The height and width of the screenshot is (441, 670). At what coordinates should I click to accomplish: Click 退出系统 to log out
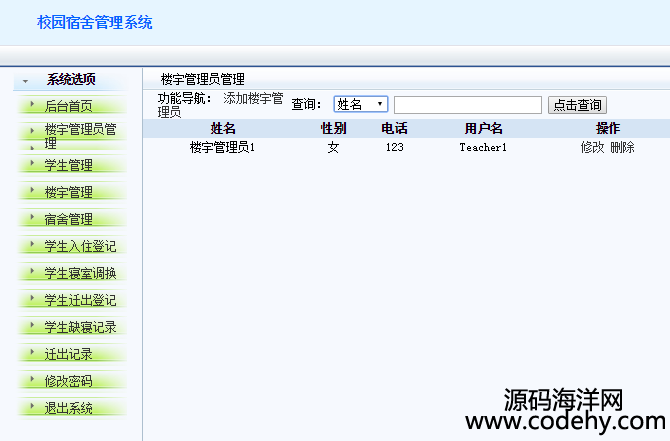point(68,408)
